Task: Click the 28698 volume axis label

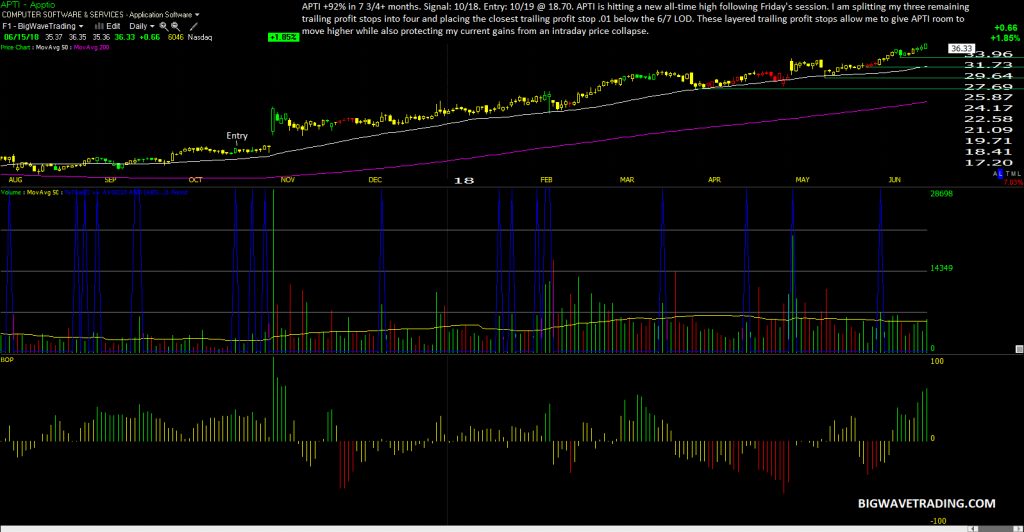Action: click(941, 194)
